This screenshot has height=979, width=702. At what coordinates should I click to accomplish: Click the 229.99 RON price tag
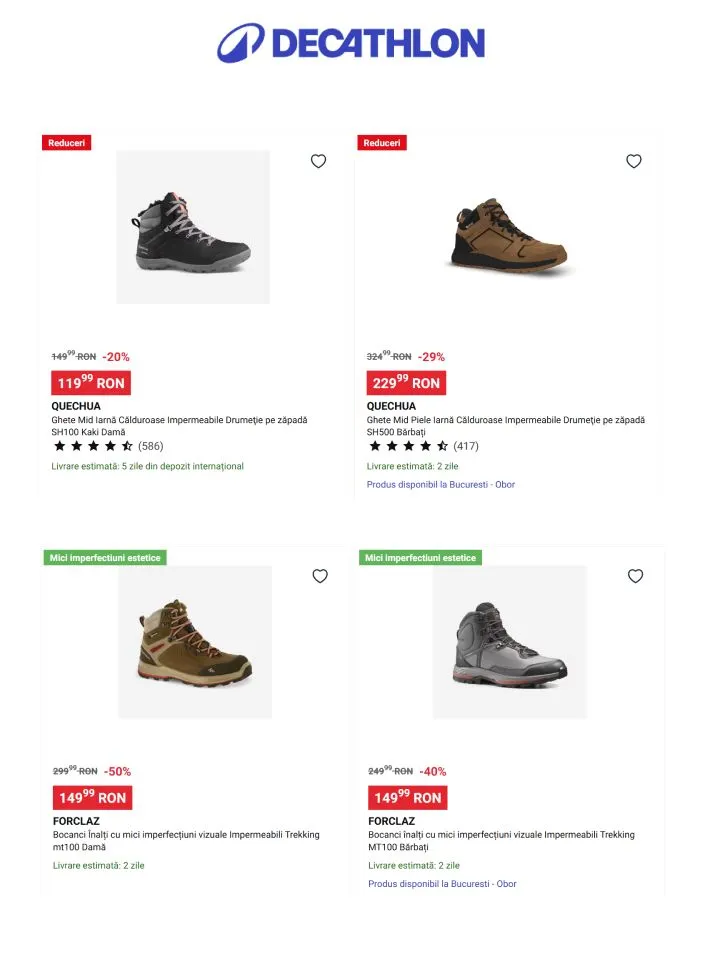pyautogui.click(x=406, y=383)
